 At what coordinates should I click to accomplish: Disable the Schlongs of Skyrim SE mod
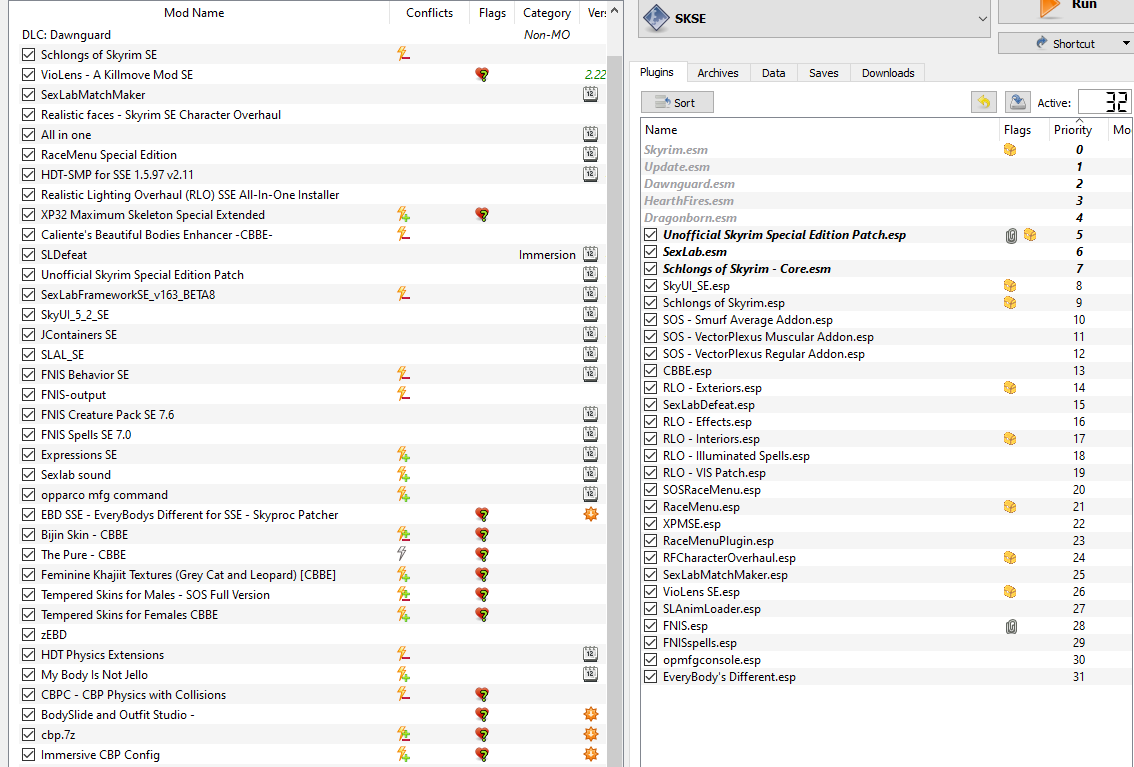[x=26, y=54]
